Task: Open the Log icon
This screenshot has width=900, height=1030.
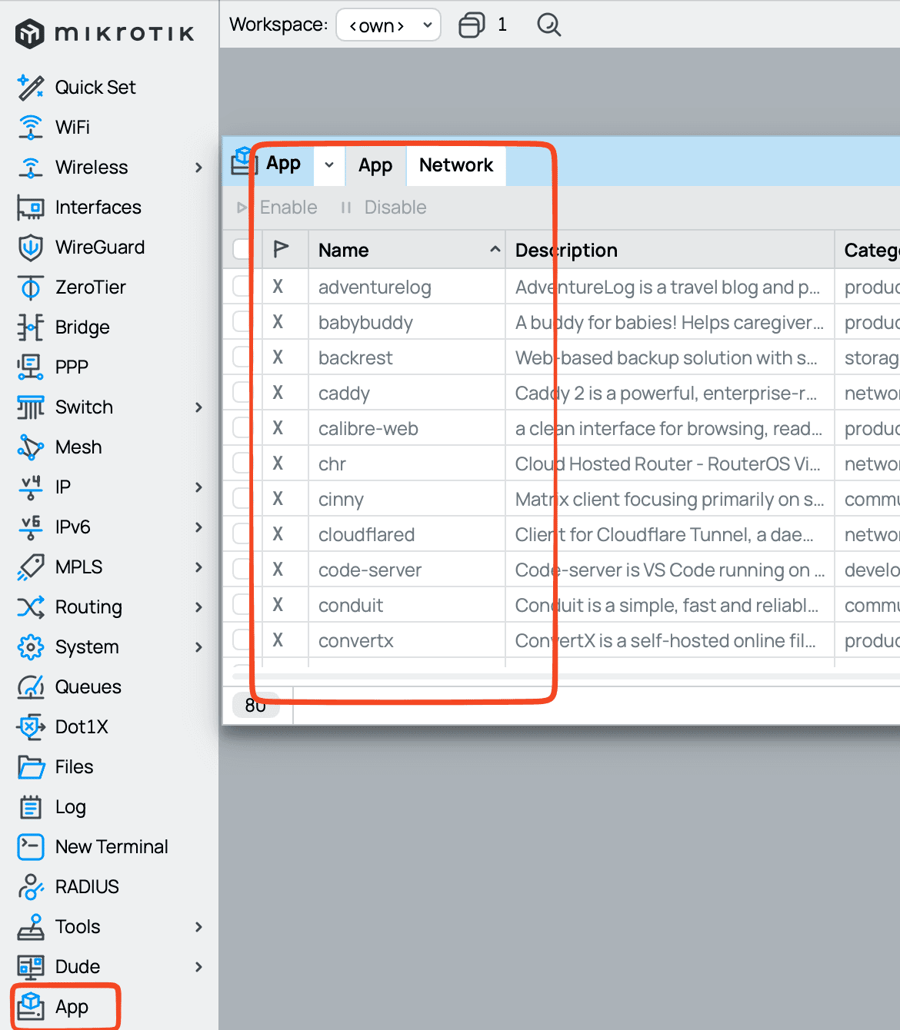Action: click(30, 807)
